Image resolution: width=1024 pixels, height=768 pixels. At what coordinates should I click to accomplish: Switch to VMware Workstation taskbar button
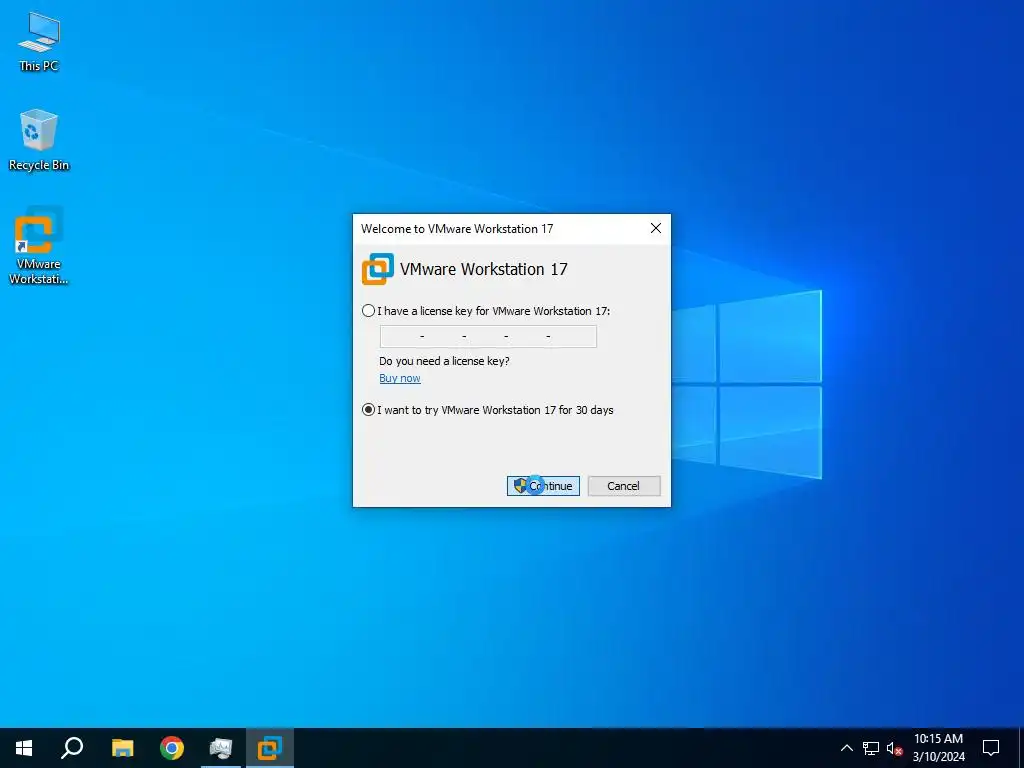[x=270, y=748]
